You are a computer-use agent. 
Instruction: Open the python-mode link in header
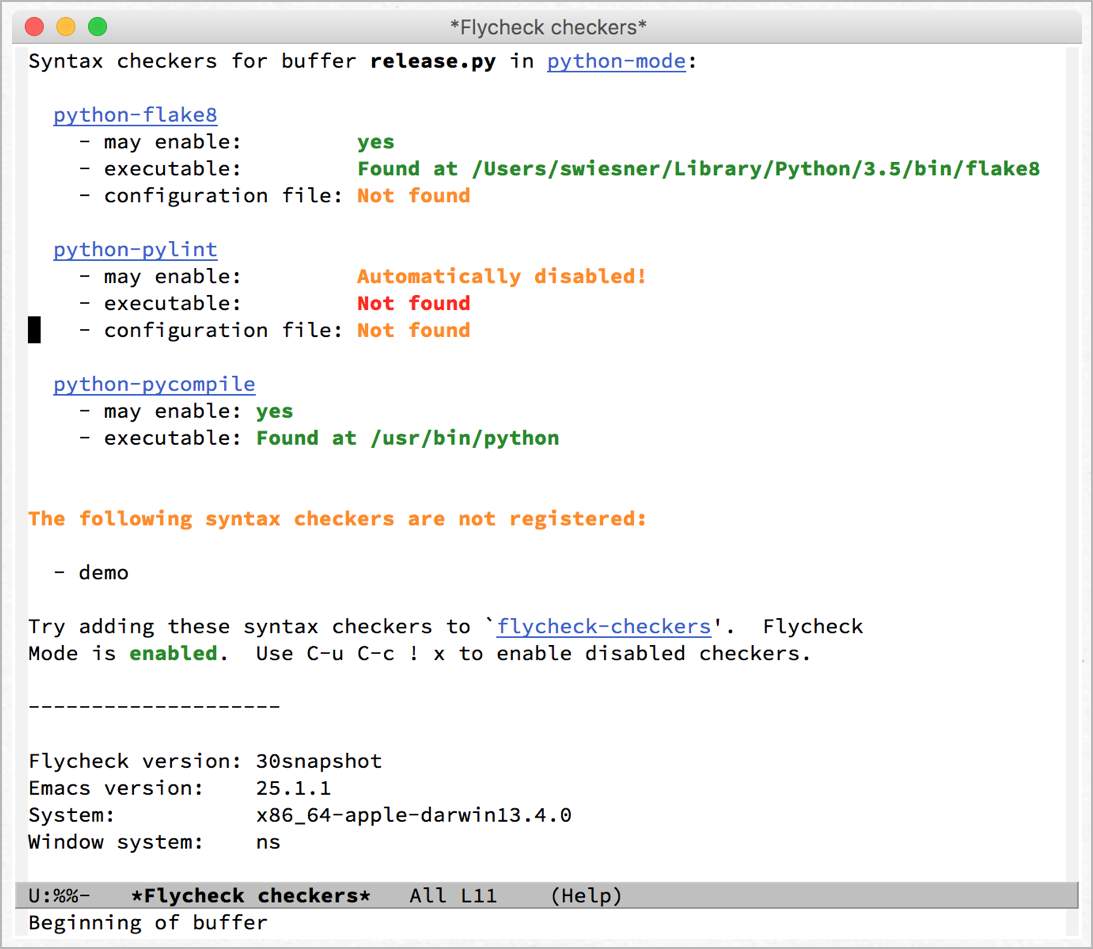point(616,61)
